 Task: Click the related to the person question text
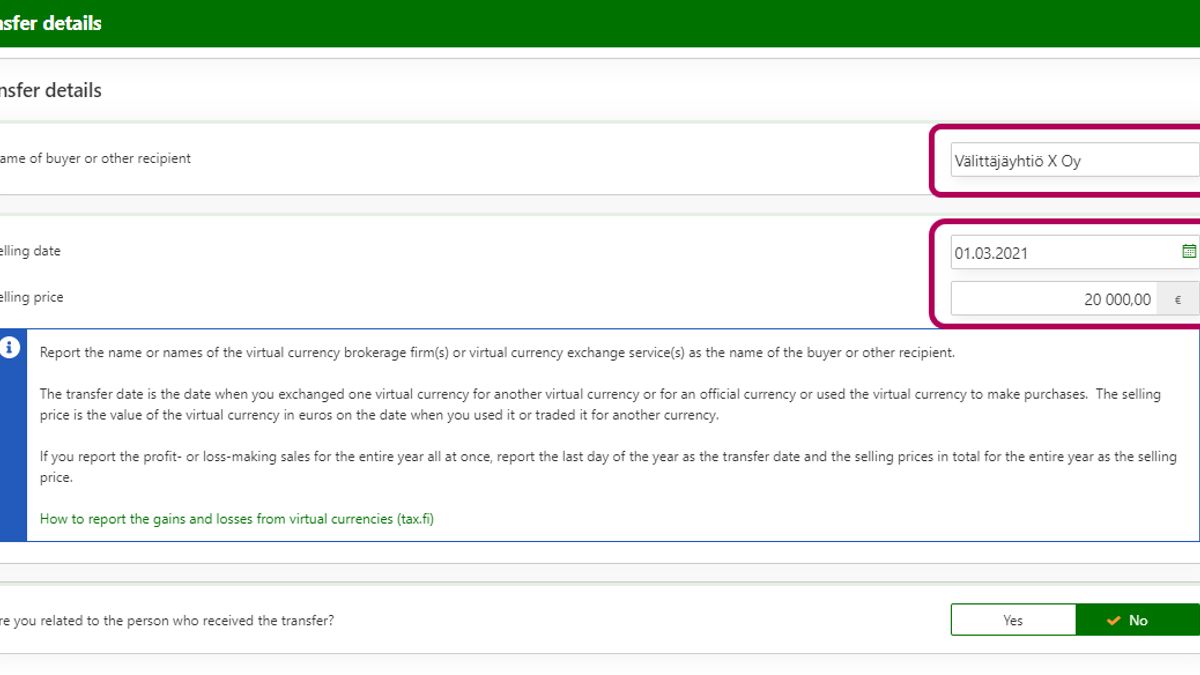167,620
